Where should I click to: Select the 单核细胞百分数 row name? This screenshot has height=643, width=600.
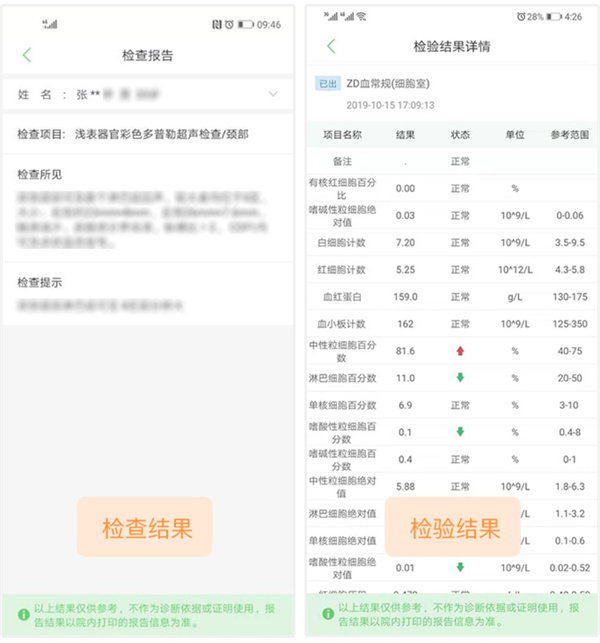(342, 405)
